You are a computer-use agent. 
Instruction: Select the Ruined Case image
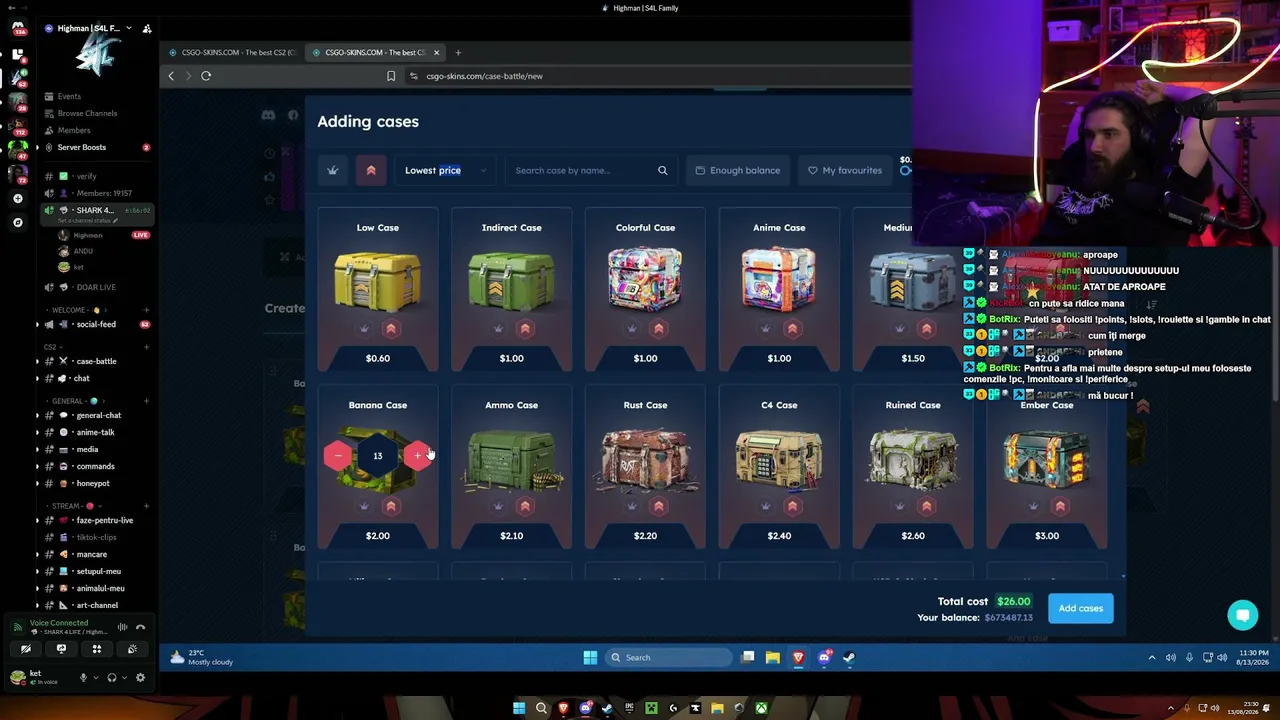click(x=913, y=459)
